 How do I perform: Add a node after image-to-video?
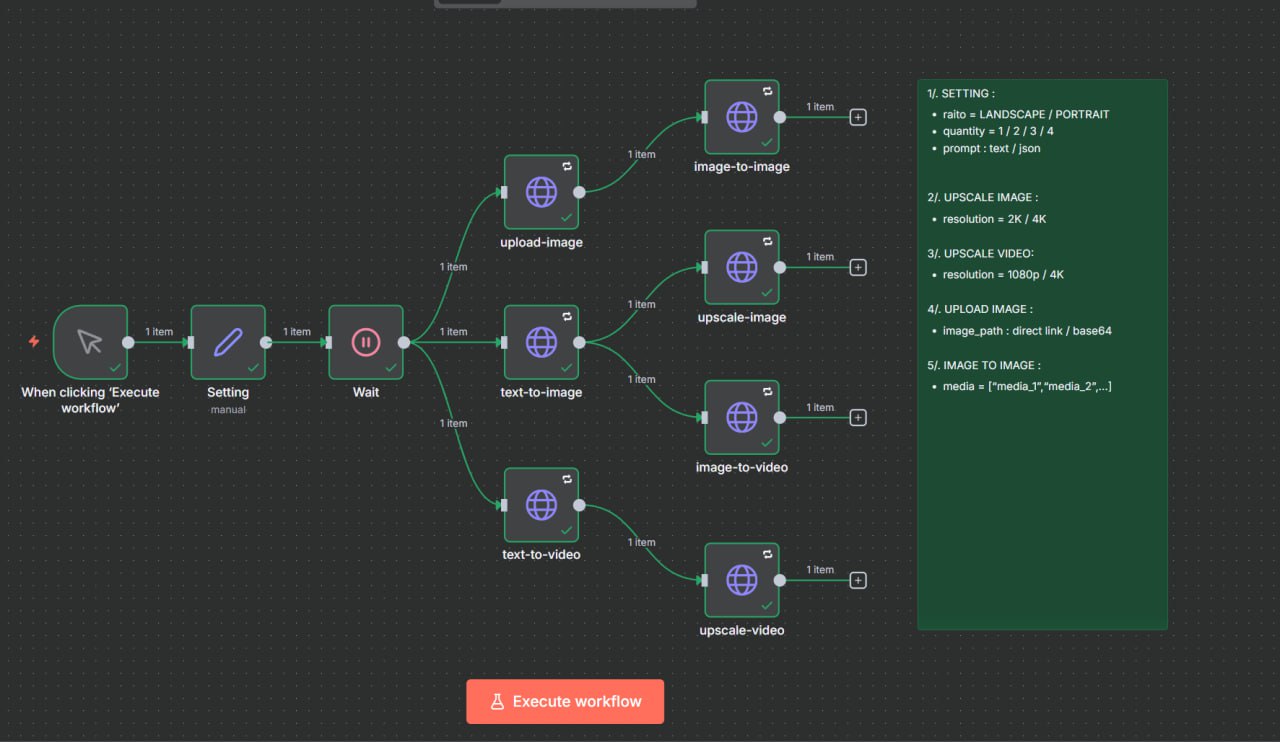(x=858, y=417)
